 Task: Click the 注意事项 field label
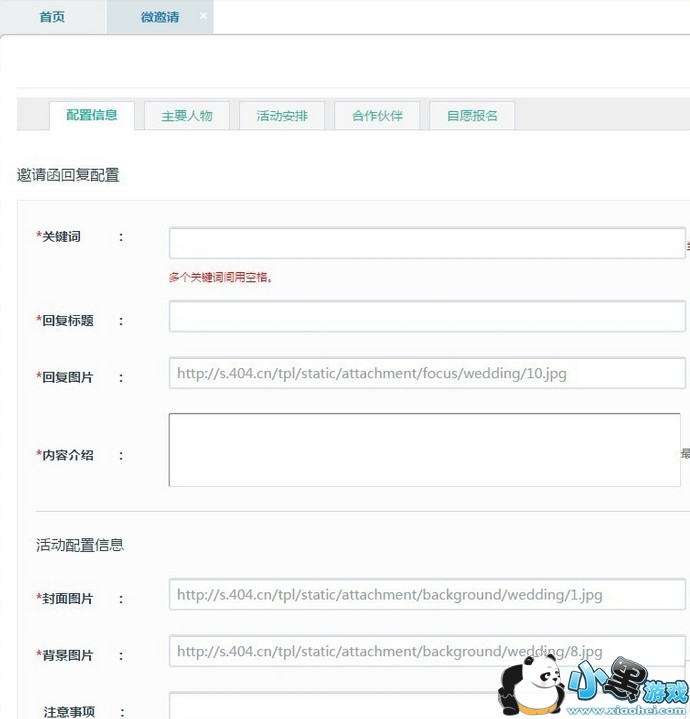click(x=69, y=712)
